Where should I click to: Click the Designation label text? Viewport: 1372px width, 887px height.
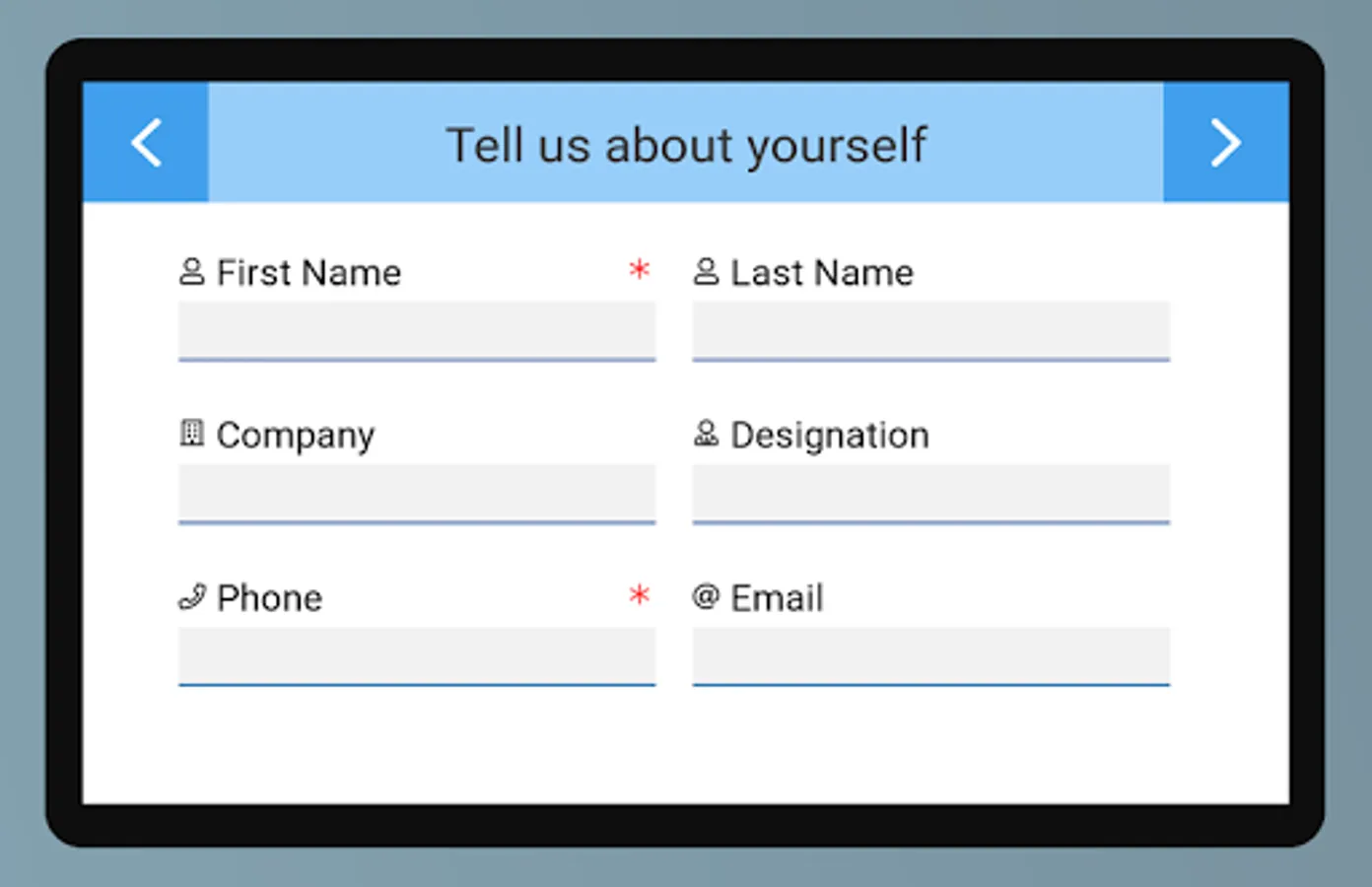click(x=830, y=436)
